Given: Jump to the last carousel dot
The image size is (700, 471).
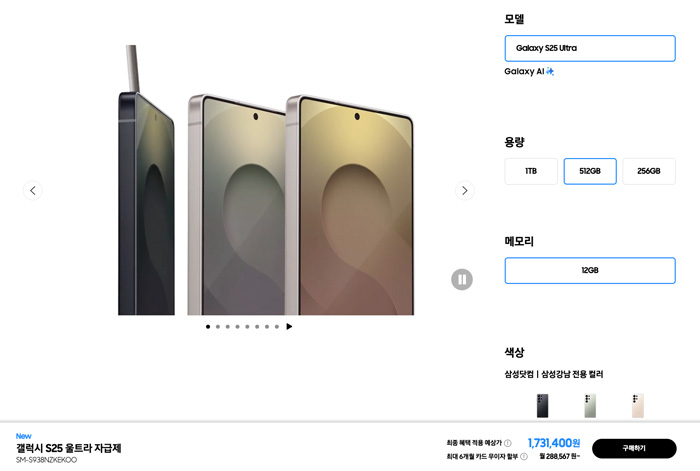Looking at the screenshot, I should [x=277, y=327].
